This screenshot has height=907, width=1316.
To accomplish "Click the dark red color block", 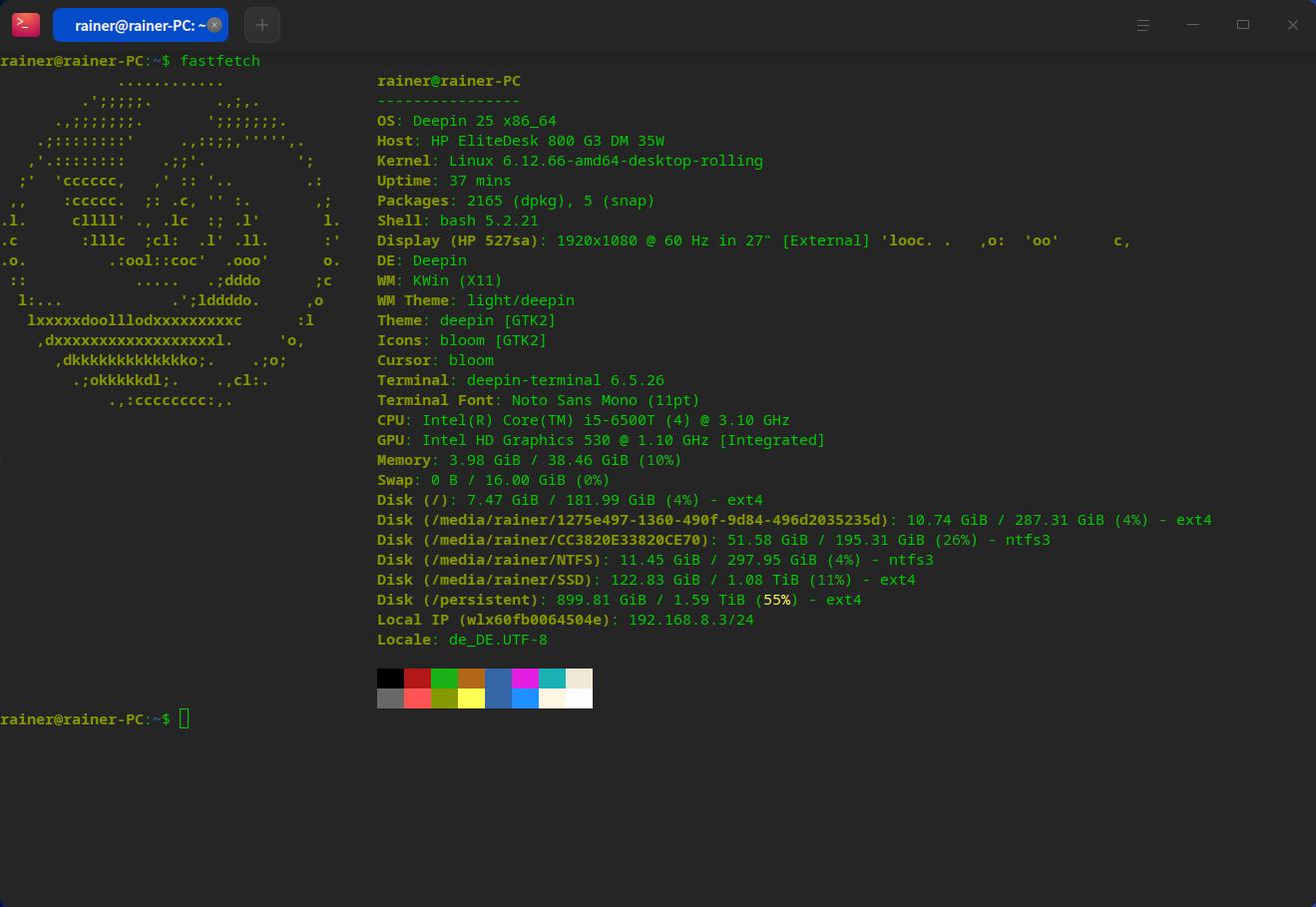I will (417, 679).
